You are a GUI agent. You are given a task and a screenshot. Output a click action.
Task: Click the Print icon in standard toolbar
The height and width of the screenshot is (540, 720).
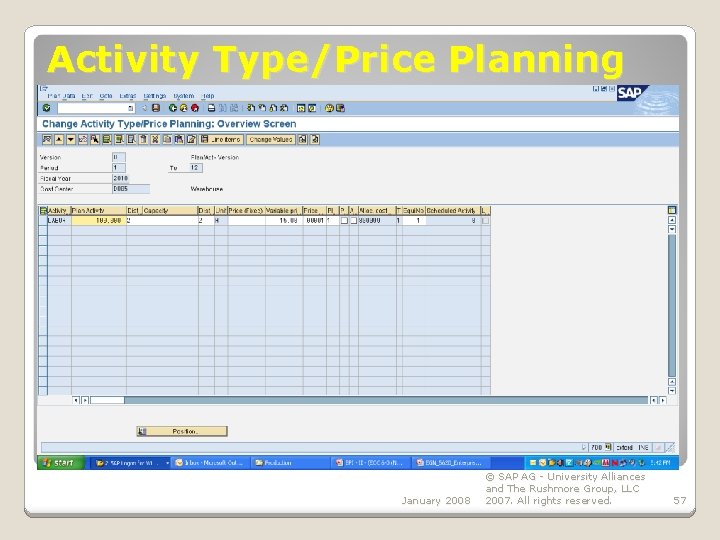click(211, 108)
